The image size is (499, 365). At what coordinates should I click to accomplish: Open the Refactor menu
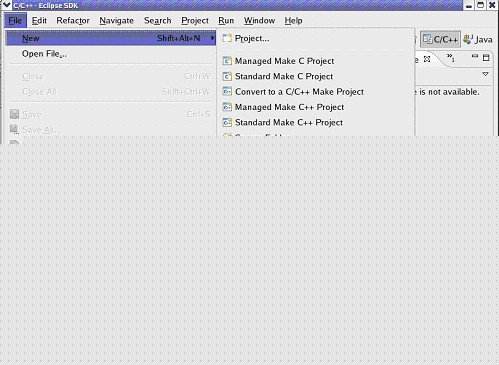[73, 21]
